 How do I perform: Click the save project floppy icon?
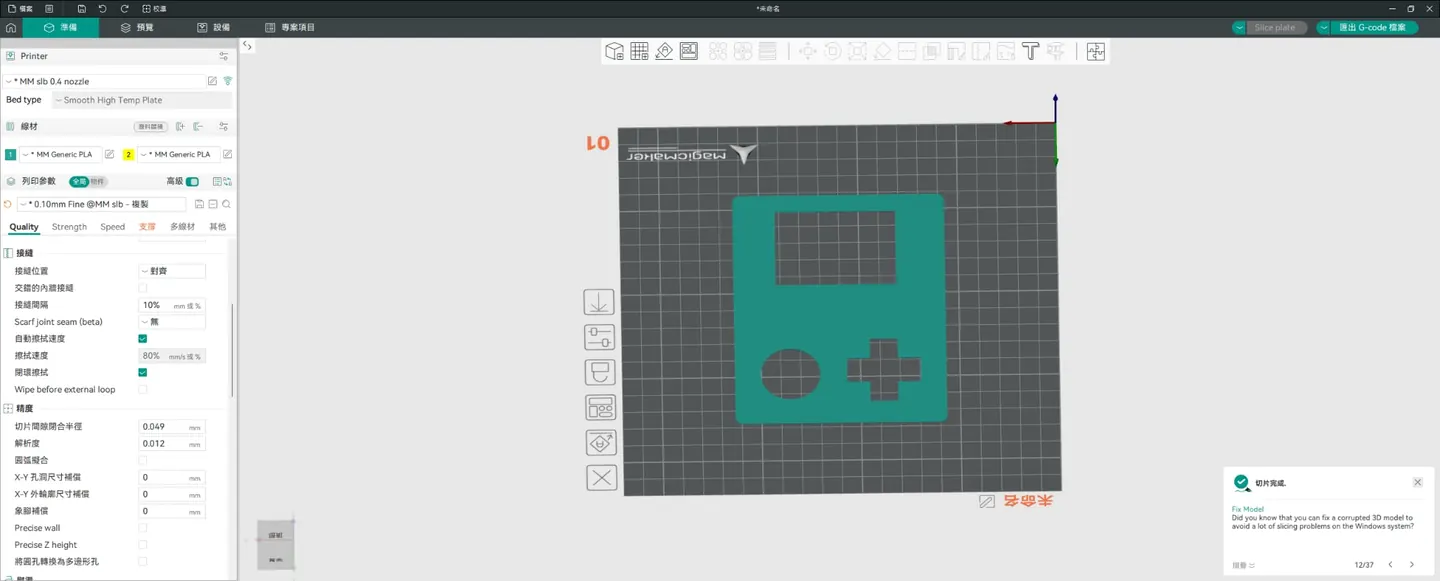(81, 8)
